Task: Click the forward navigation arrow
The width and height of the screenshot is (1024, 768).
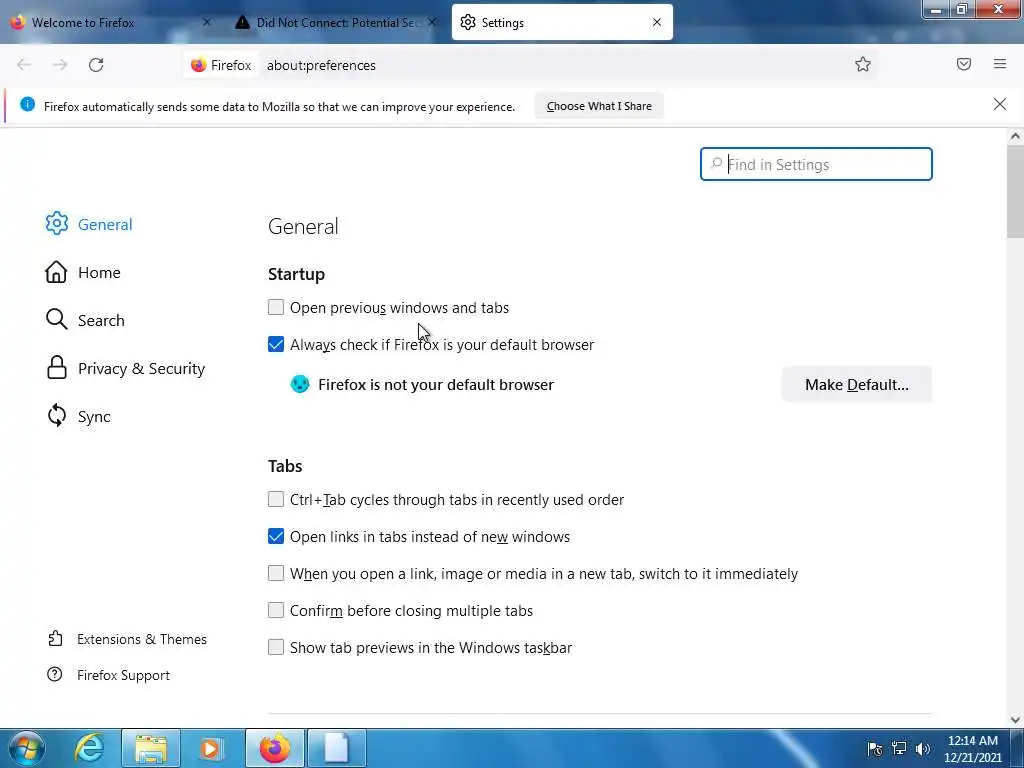Action: pyautogui.click(x=60, y=65)
